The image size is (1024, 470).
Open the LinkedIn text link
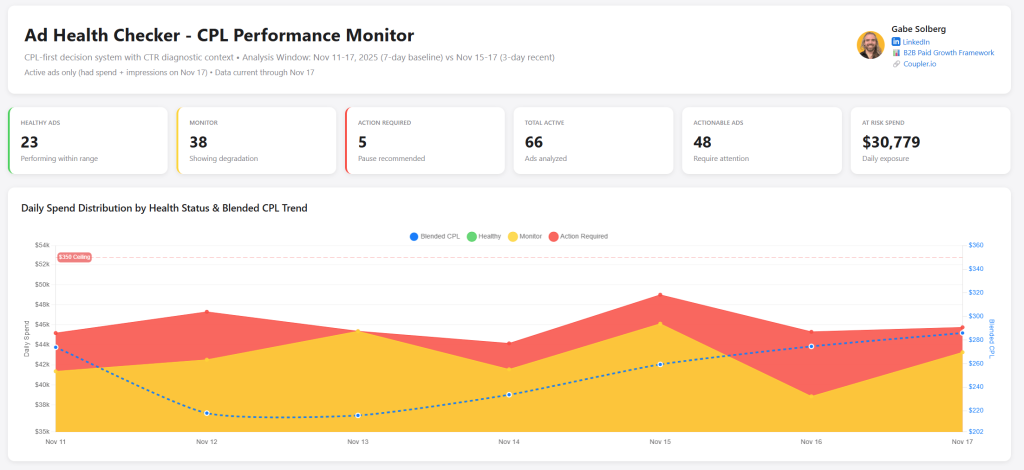pyautogui.click(x=916, y=42)
